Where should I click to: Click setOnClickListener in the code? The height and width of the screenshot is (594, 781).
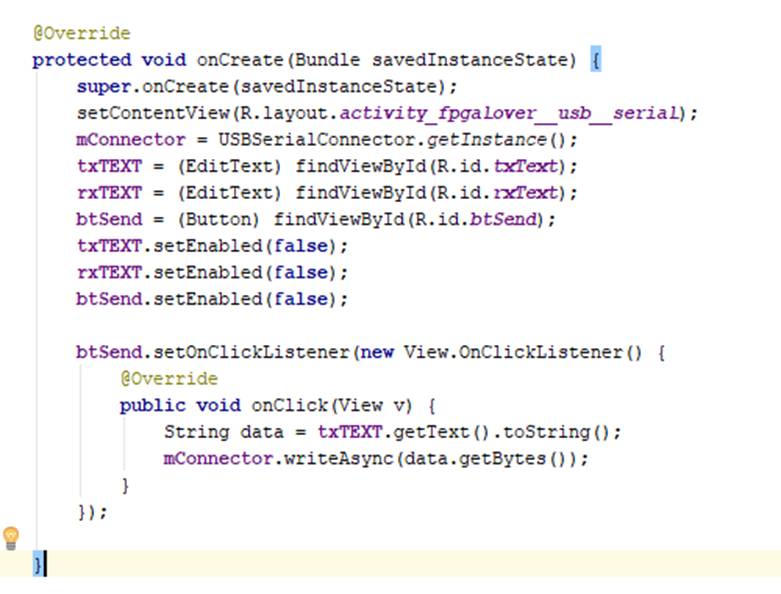[251, 353]
